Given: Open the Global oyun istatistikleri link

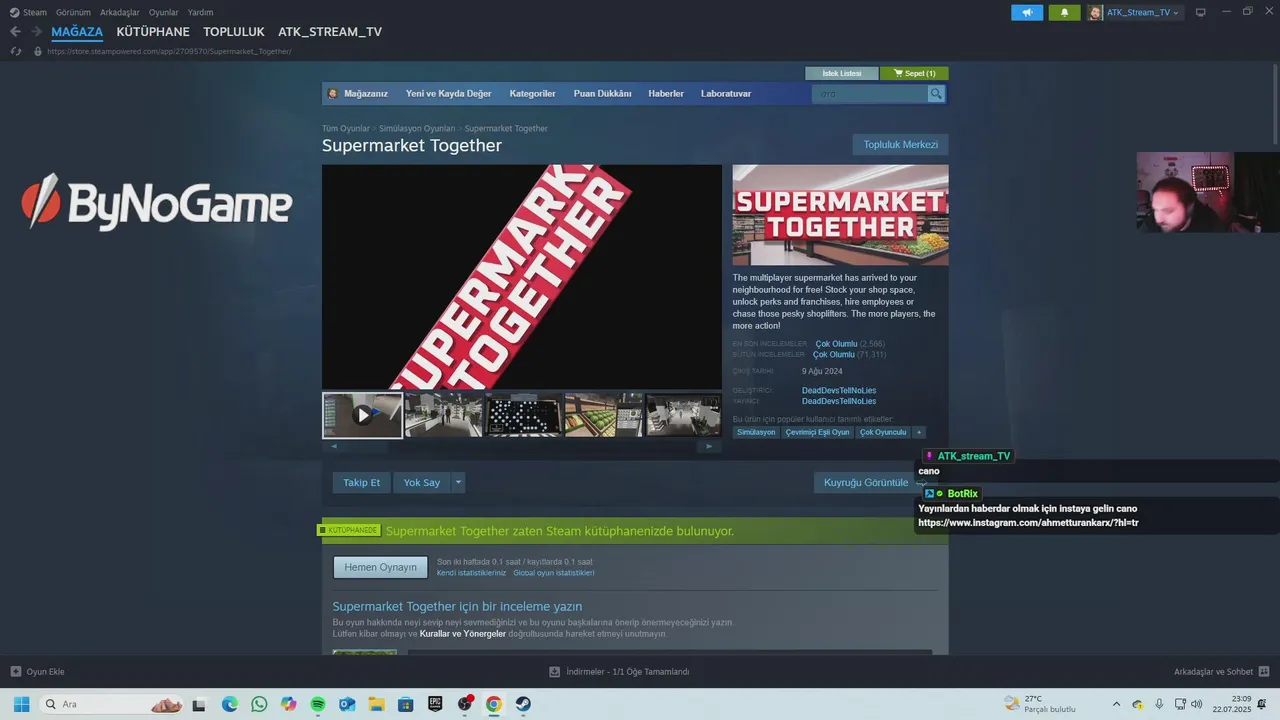Looking at the screenshot, I should point(554,573).
